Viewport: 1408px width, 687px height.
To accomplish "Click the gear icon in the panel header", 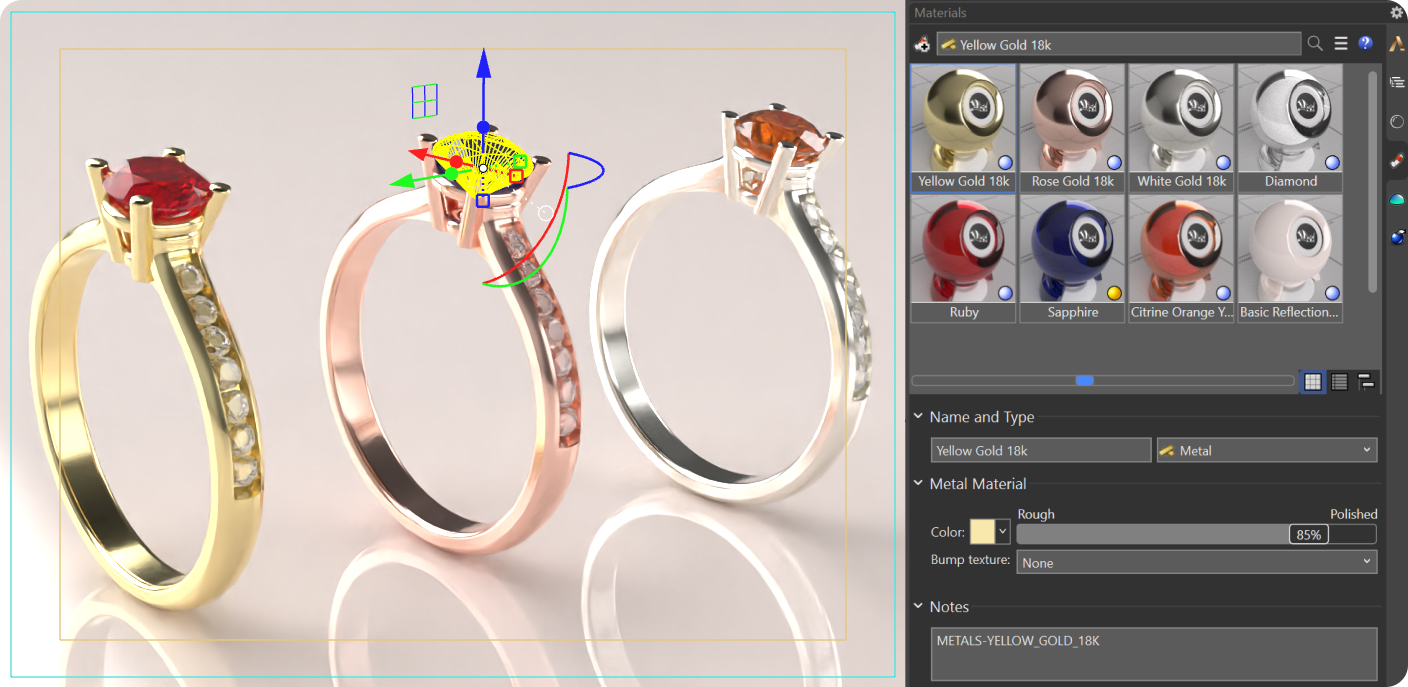I will [x=1396, y=13].
